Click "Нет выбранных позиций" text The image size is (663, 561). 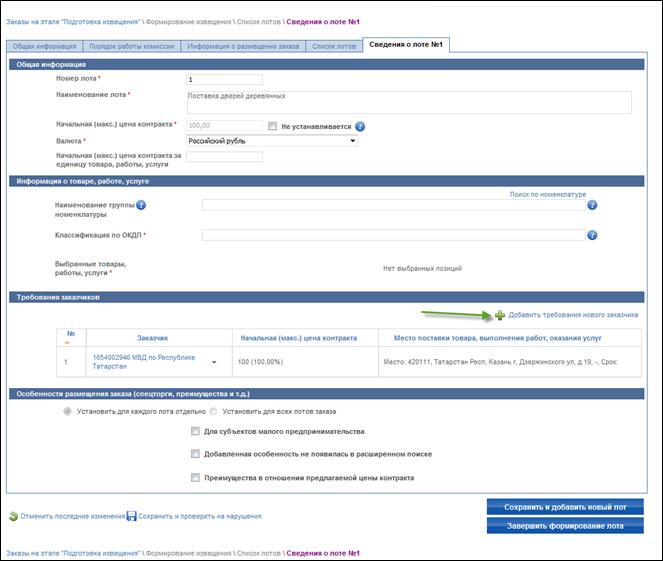click(422, 268)
